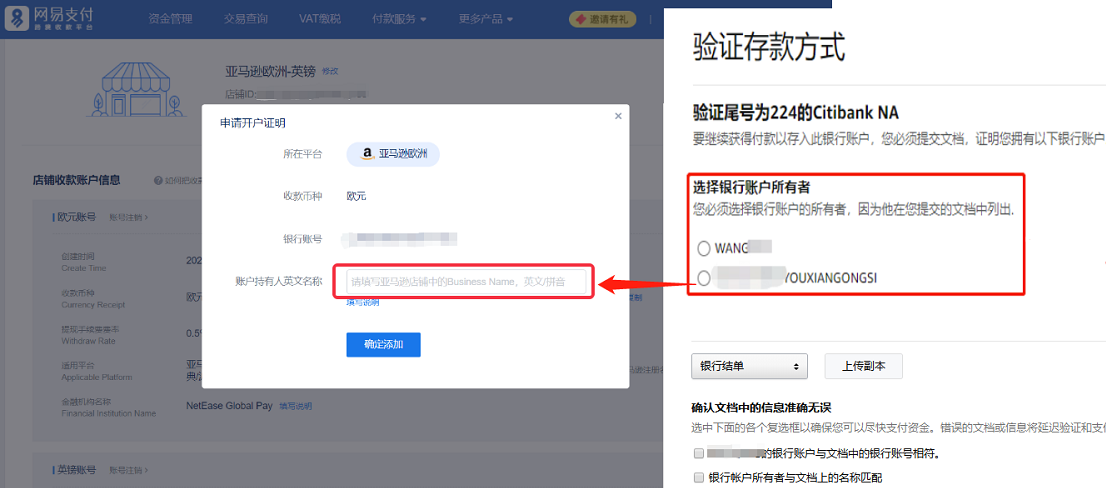
Task: Click the 上传副本 upload button
Action: 863,366
